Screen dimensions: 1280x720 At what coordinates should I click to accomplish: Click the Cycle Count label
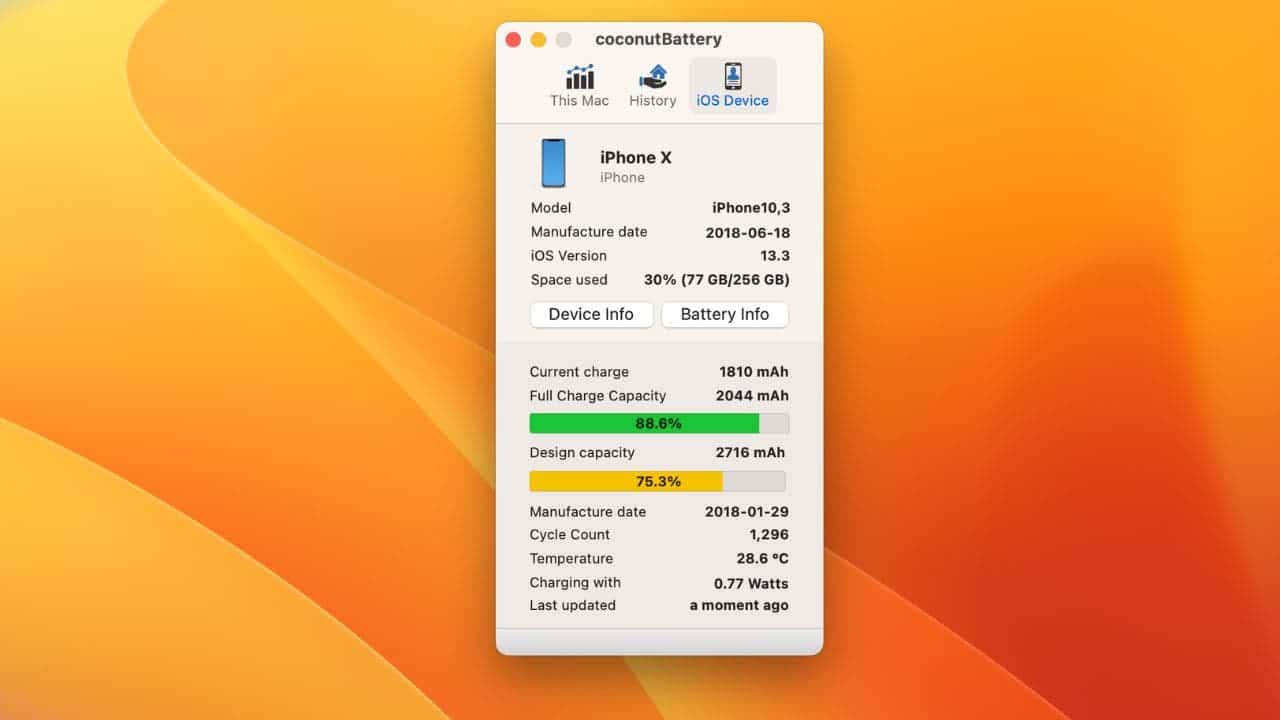point(570,535)
